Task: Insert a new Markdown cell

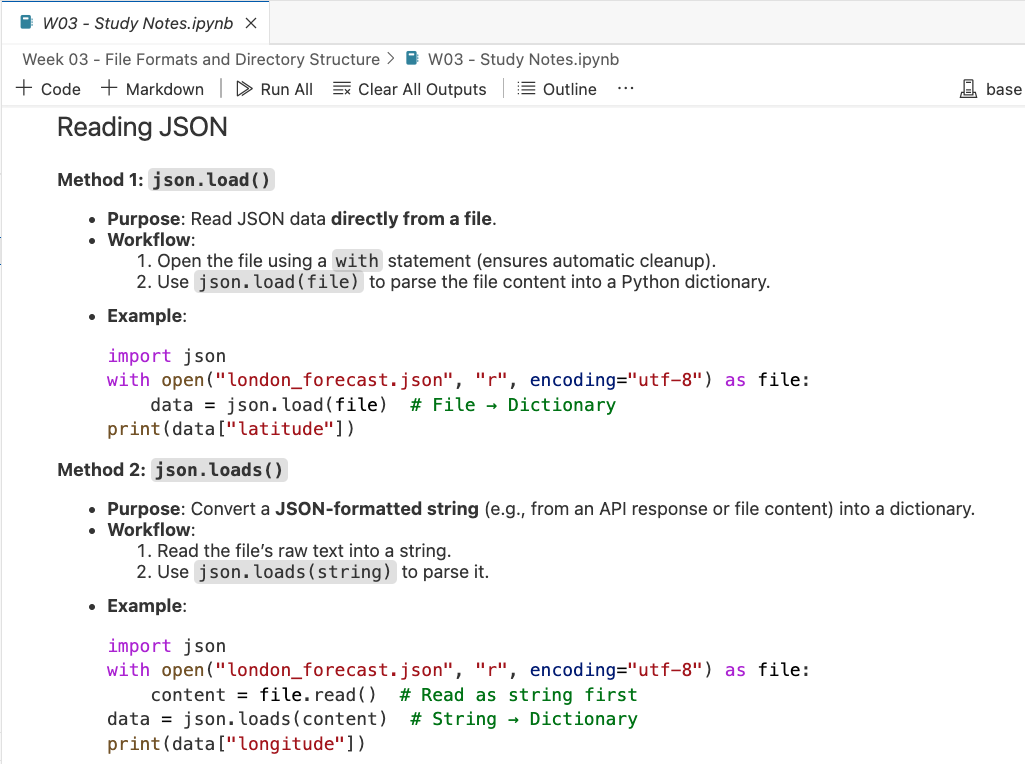Action: click(153, 89)
